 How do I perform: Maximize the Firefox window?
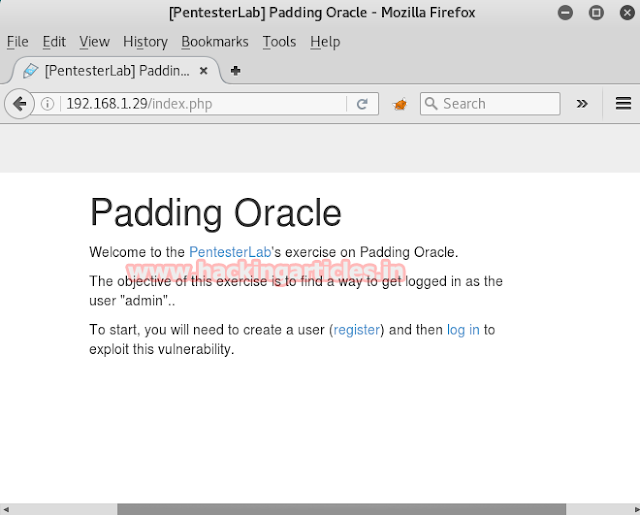[596, 13]
